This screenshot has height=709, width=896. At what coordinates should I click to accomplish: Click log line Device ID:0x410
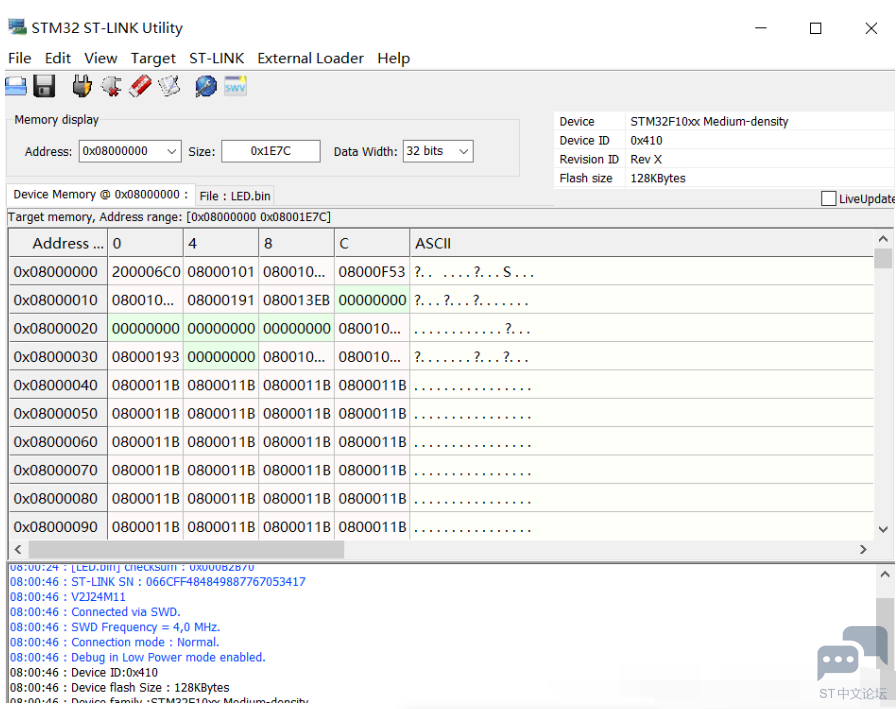[84, 672]
